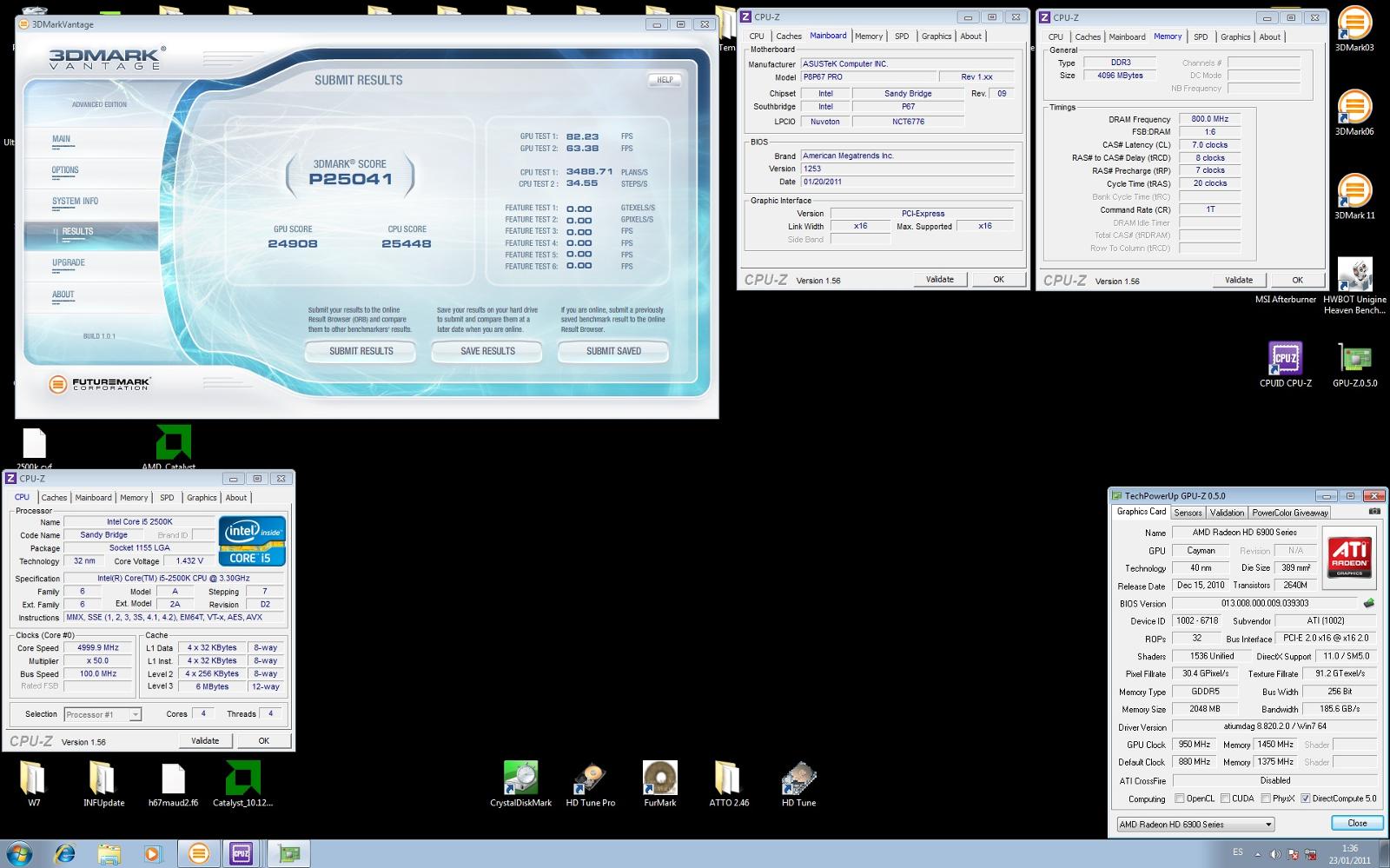Open About in 3DMark Vantage menu
Image resolution: width=1390 pixels, height=868 pixels.
(x=63, y=295)
